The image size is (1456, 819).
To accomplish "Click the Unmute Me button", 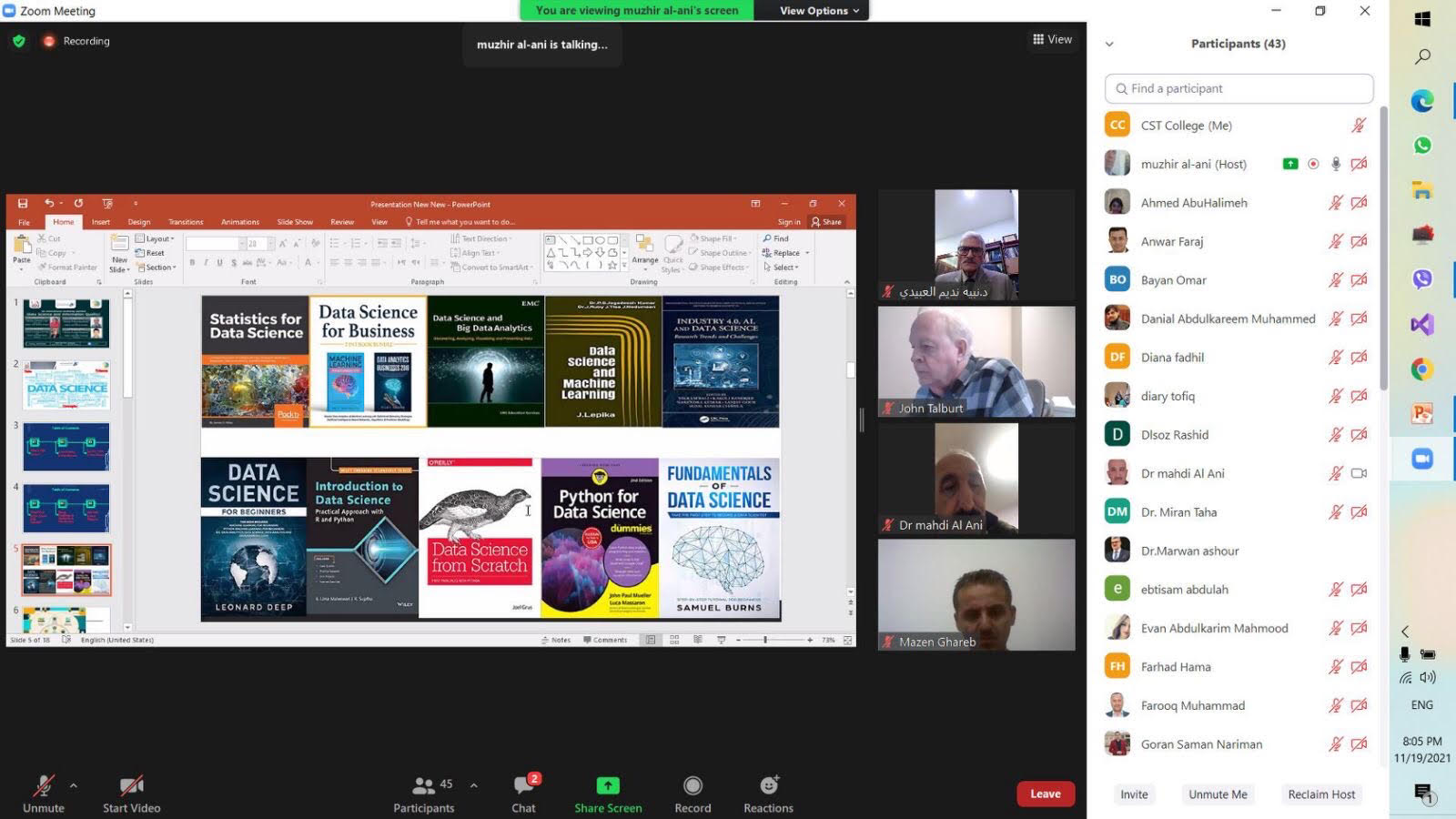I will point(1218,794).
